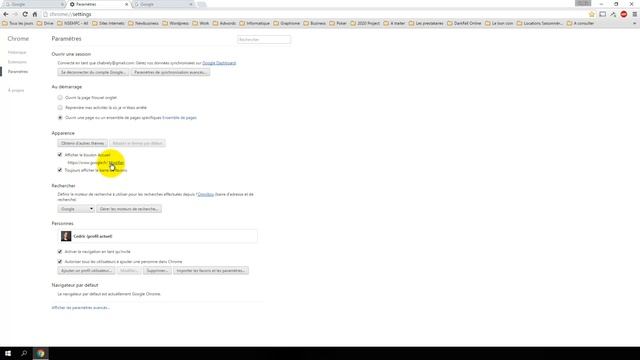Image resolution: width=640 pixels, height=360 pixels.
Task: Open the Informatique bookmark folder
Action: click(x=256, y=23)
